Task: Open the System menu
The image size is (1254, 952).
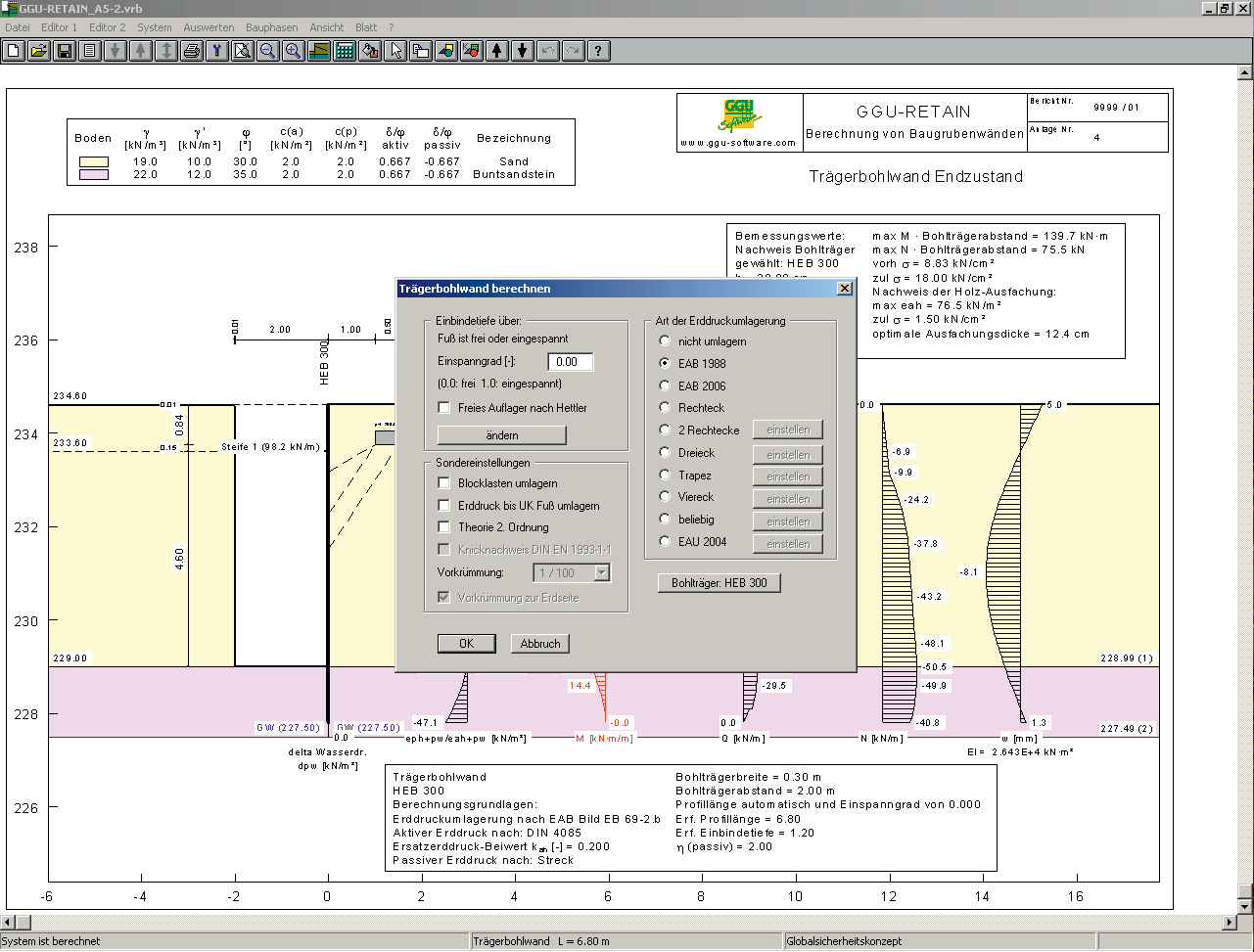Action: tap(155, 27)
